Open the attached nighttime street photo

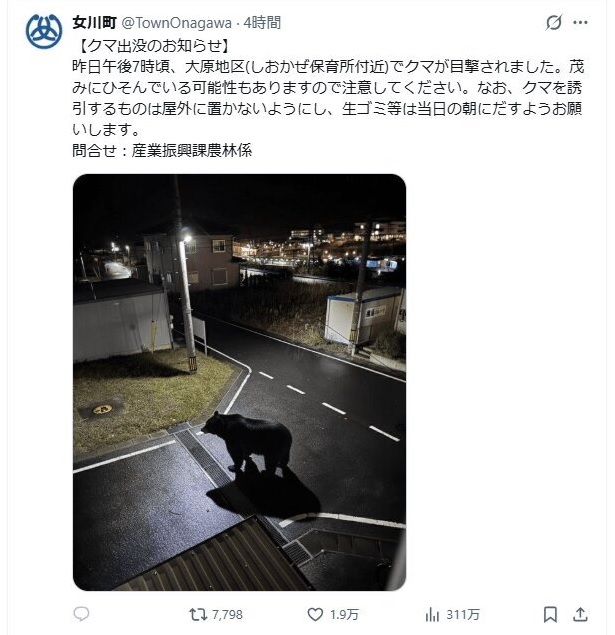tap(239, 382)
